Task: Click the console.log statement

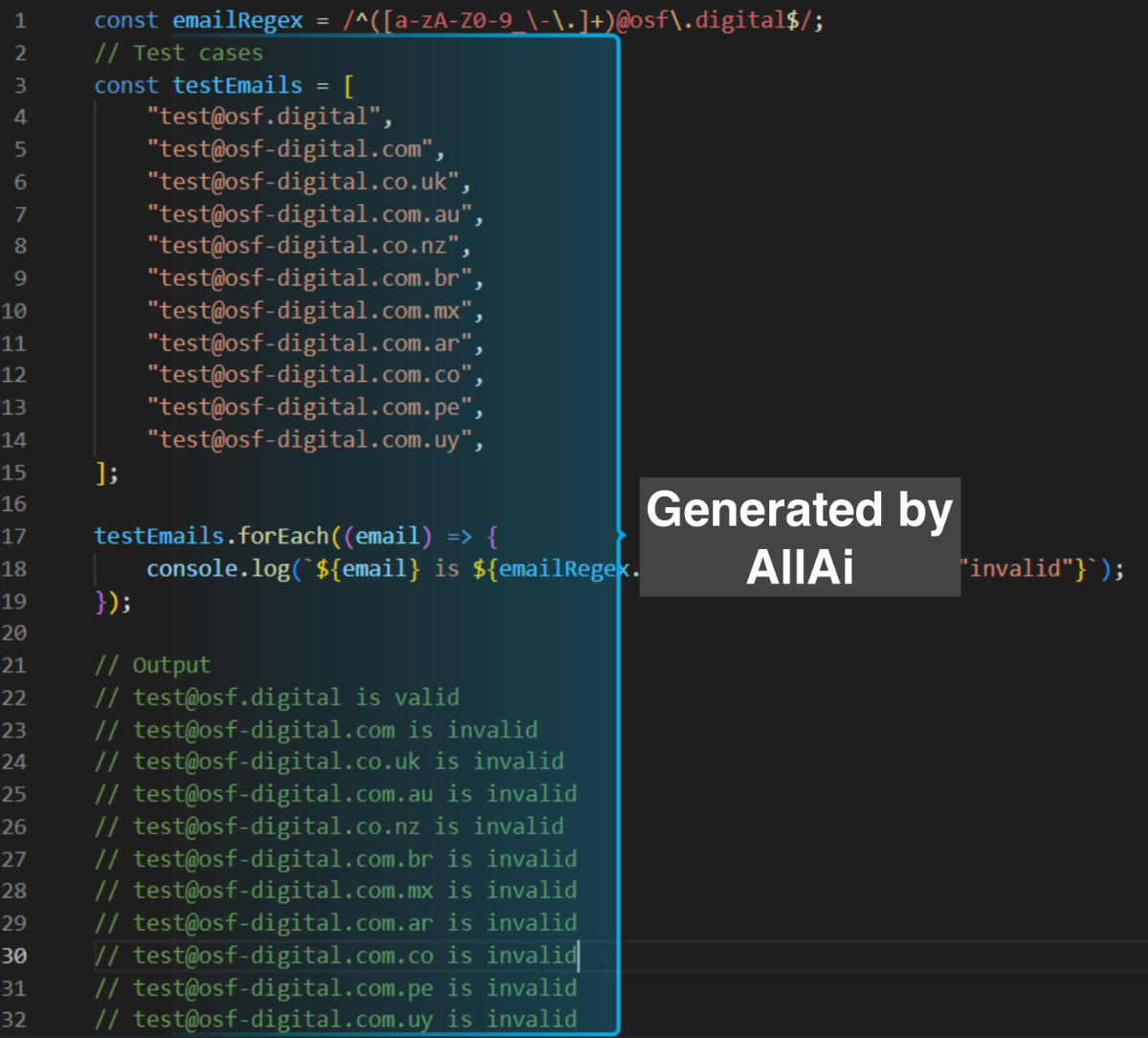Action: (x=634, y=569)
